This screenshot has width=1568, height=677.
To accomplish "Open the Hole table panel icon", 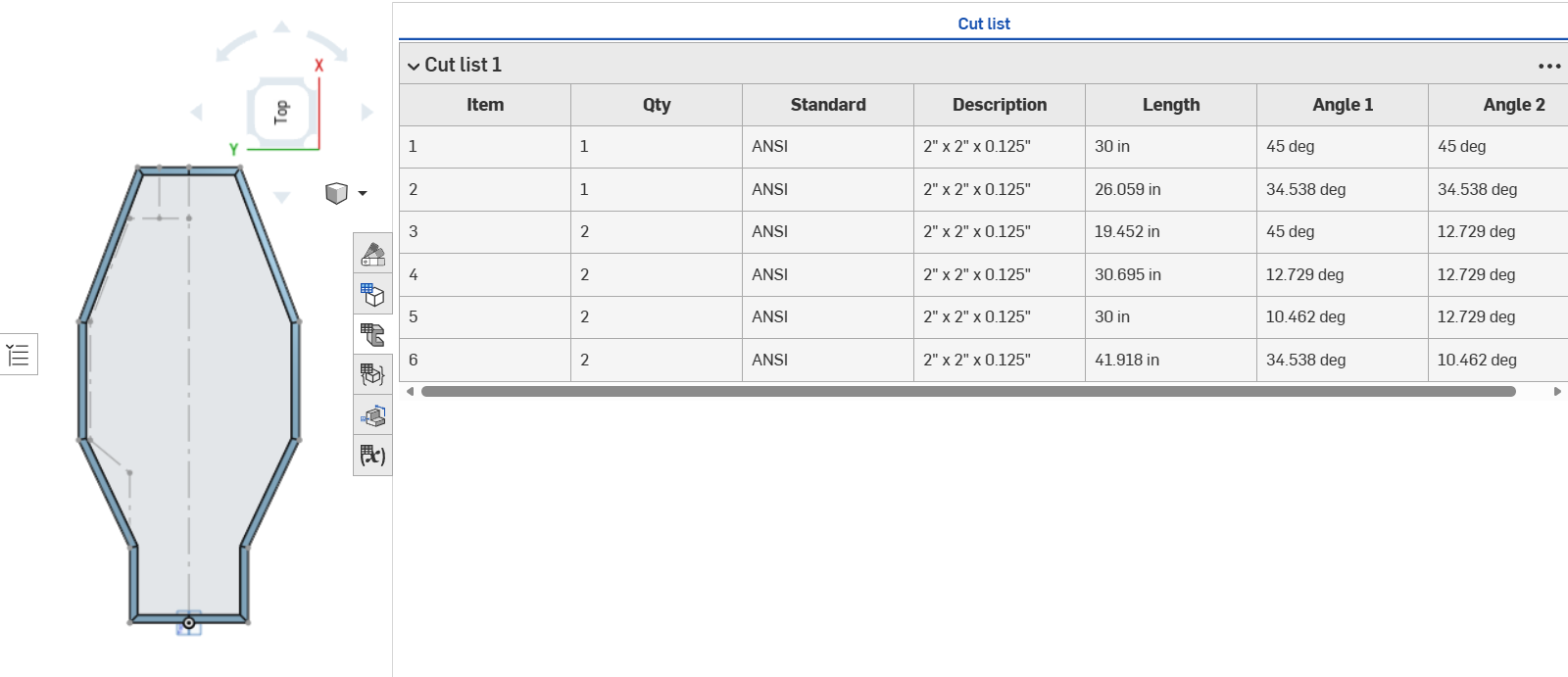I will tap(372, 415).
